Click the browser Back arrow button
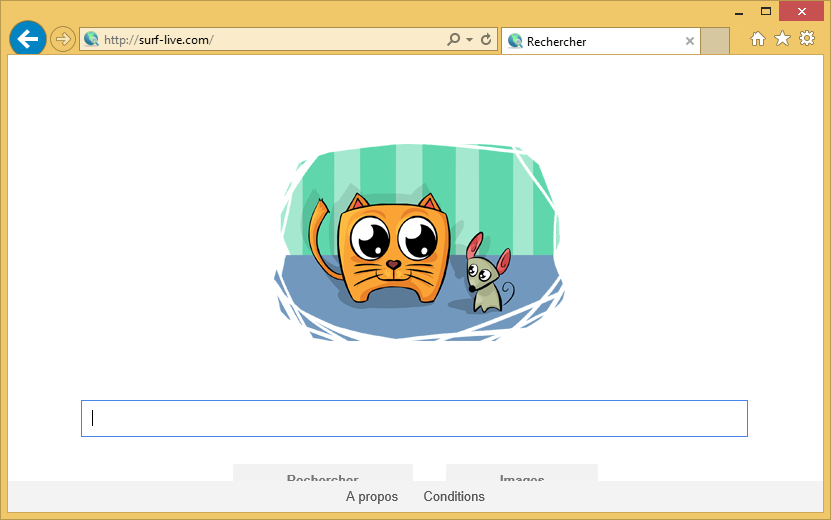831x520 pixels. click(x=27, y=39)
